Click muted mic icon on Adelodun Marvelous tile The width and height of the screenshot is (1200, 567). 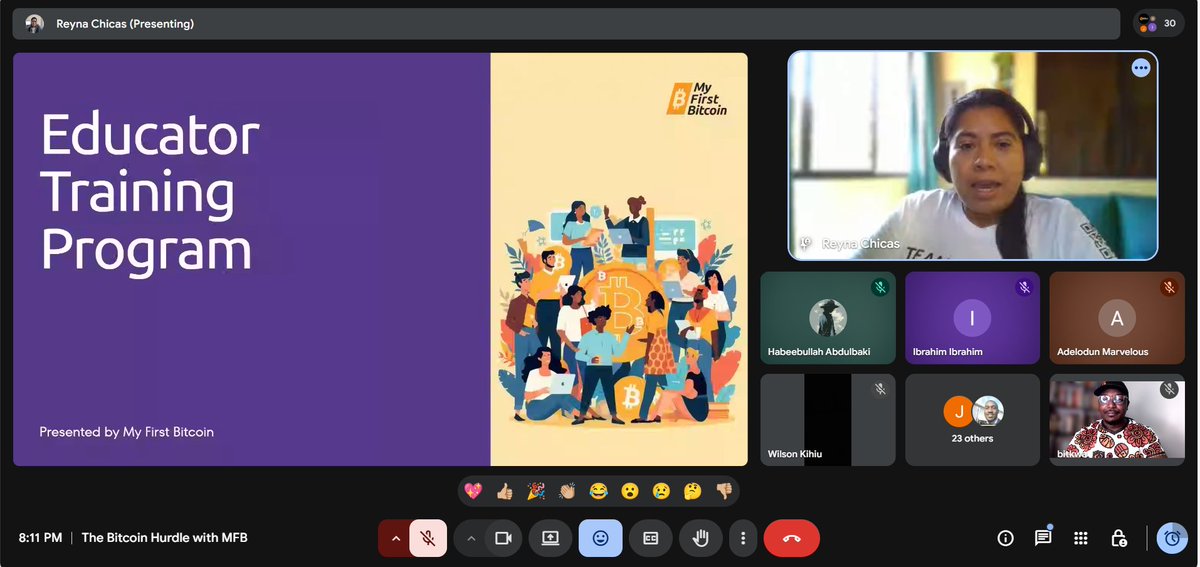tap(1169, 288)
